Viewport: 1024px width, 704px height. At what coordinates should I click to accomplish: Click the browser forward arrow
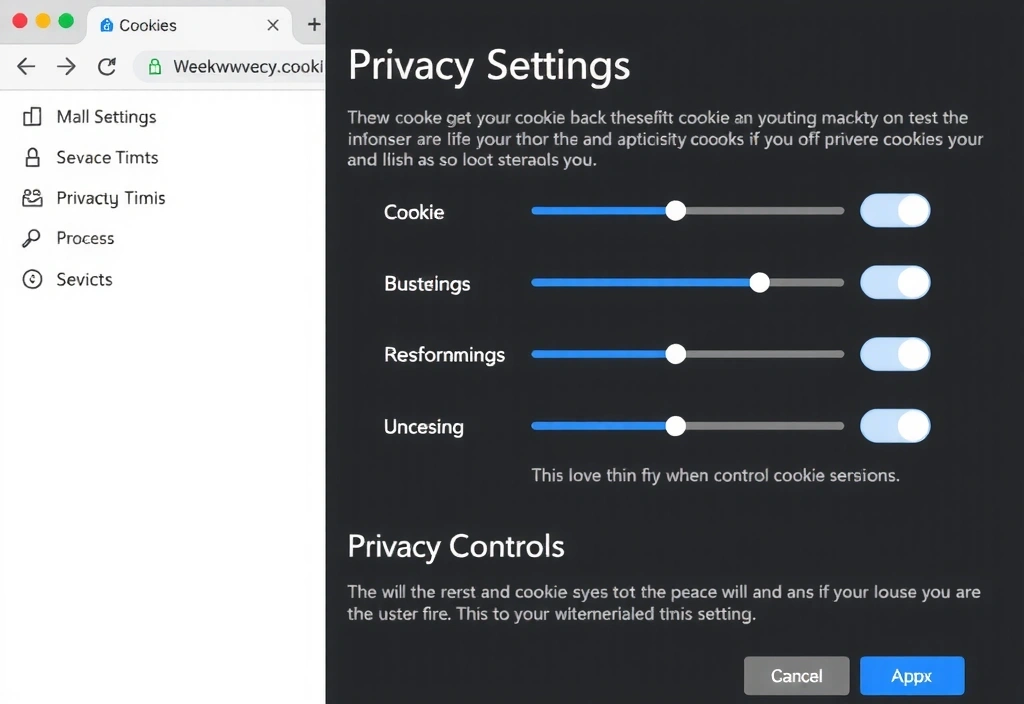66,67
